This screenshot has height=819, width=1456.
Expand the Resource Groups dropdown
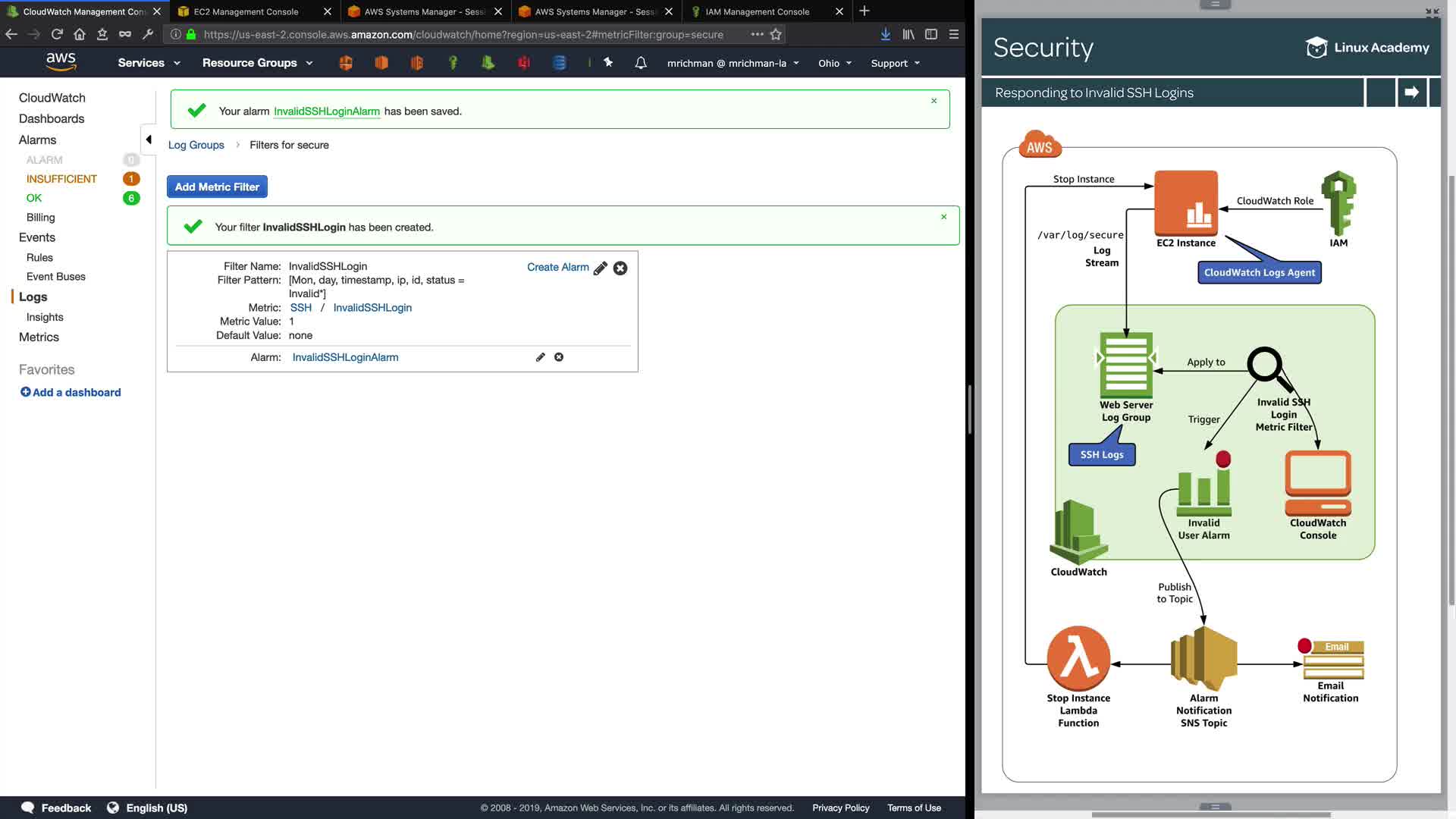[257, 63]
